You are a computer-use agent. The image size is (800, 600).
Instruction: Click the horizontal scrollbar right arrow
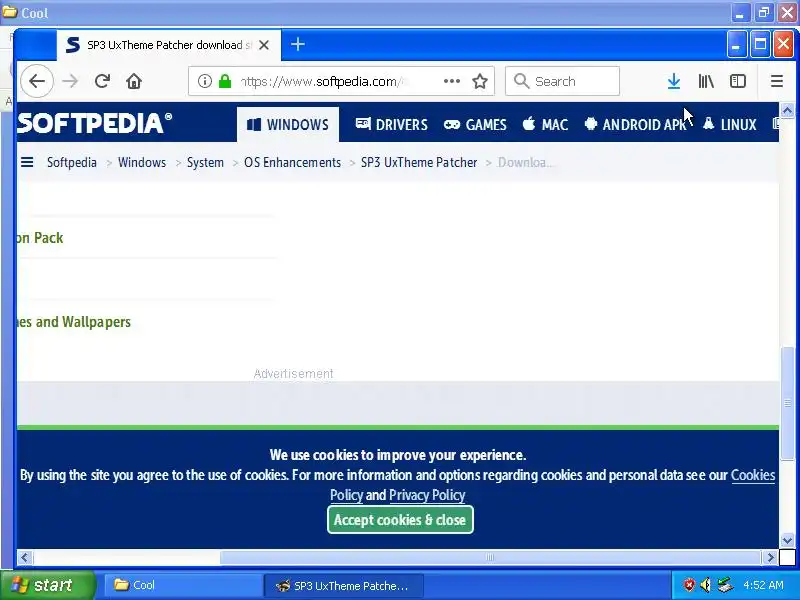coord(770,558)
